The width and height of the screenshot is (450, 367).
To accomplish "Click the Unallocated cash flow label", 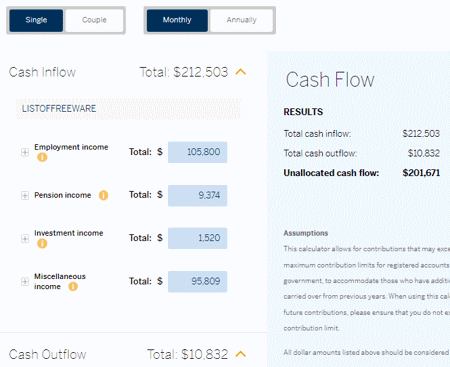I will pos(331,173).
